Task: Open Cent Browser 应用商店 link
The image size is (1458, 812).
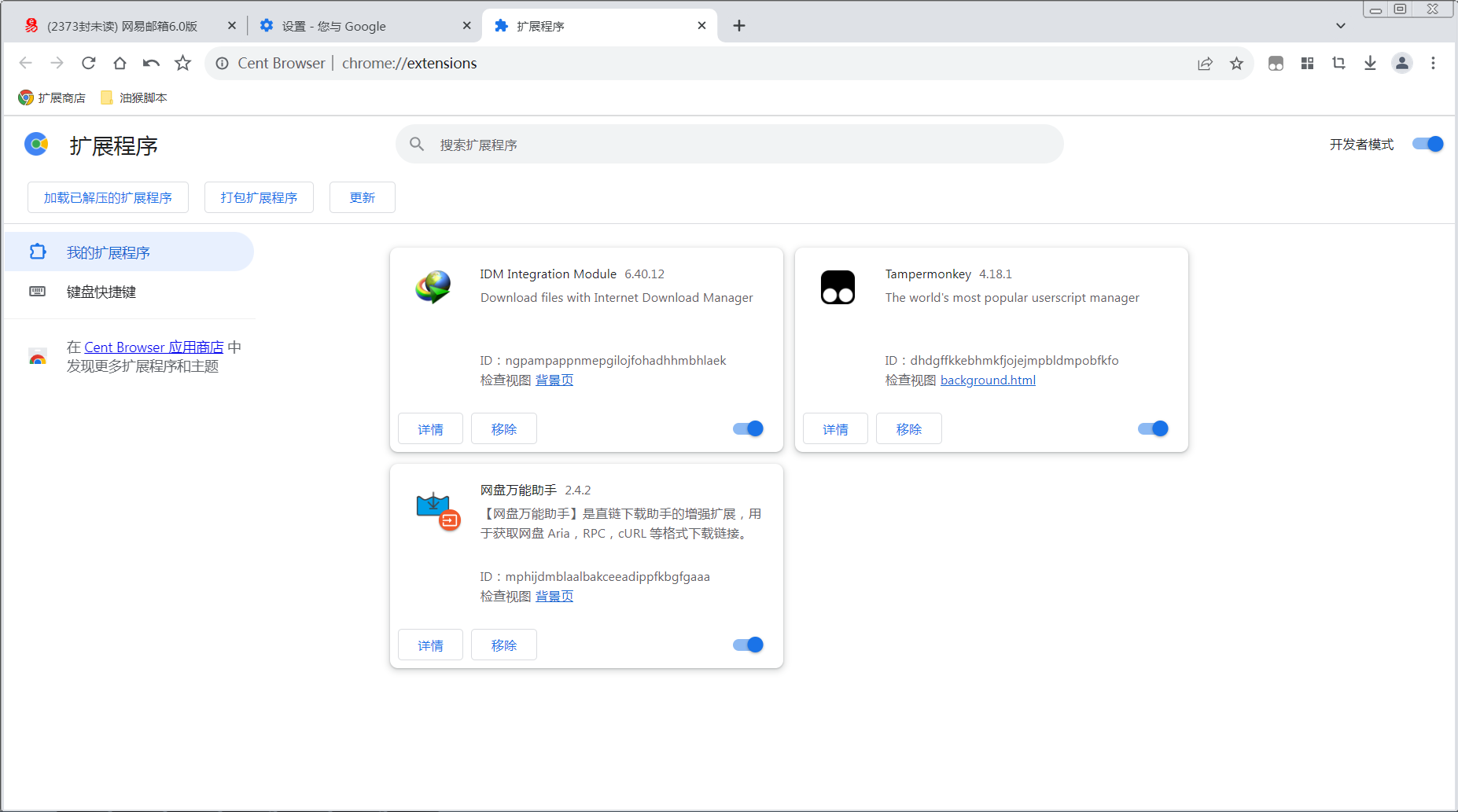Action: pos(154,347)
